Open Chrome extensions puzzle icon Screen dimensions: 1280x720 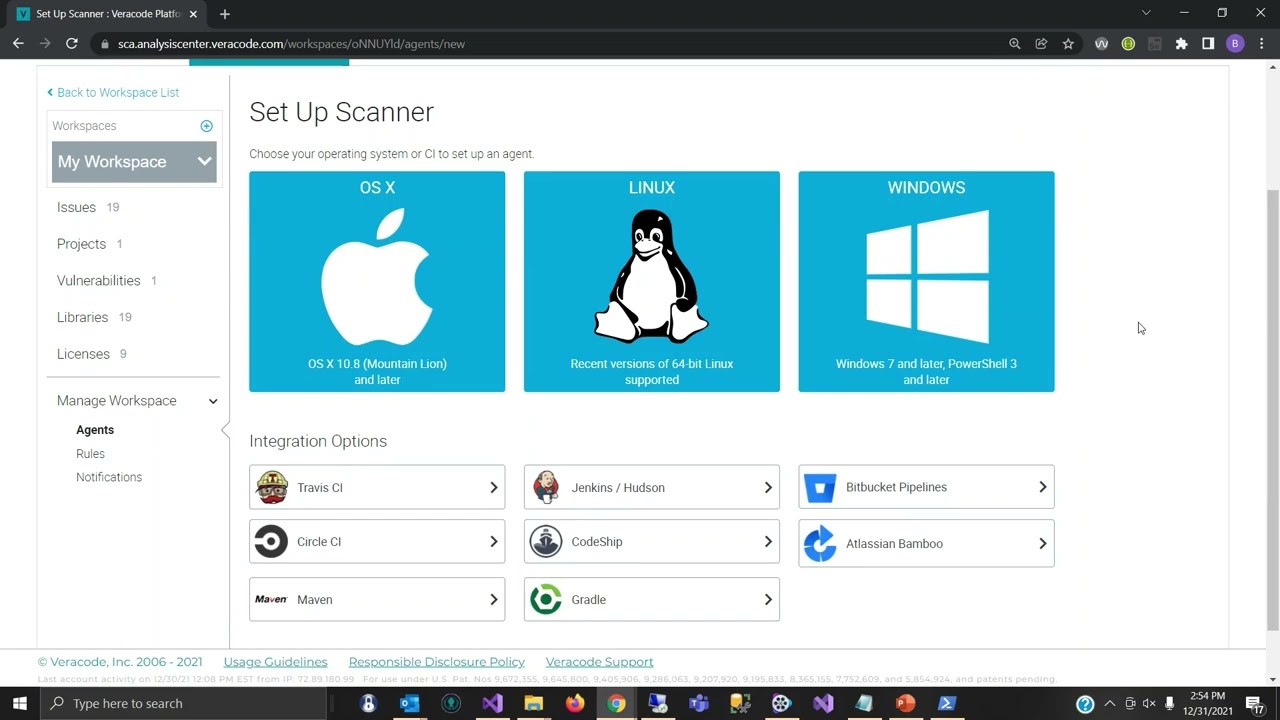click(x=1182, y=44)
